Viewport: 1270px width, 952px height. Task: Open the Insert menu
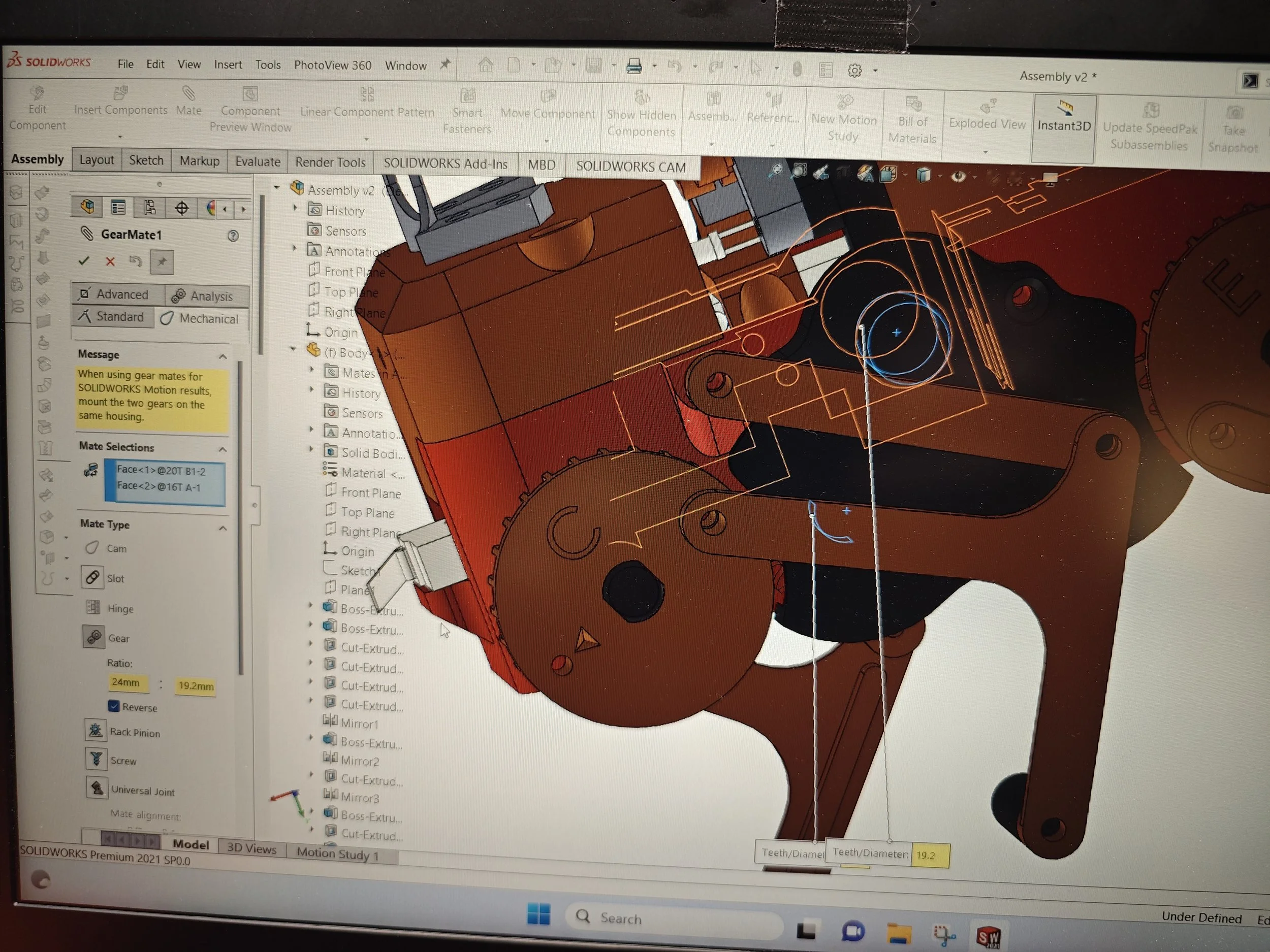coord(228,64)
